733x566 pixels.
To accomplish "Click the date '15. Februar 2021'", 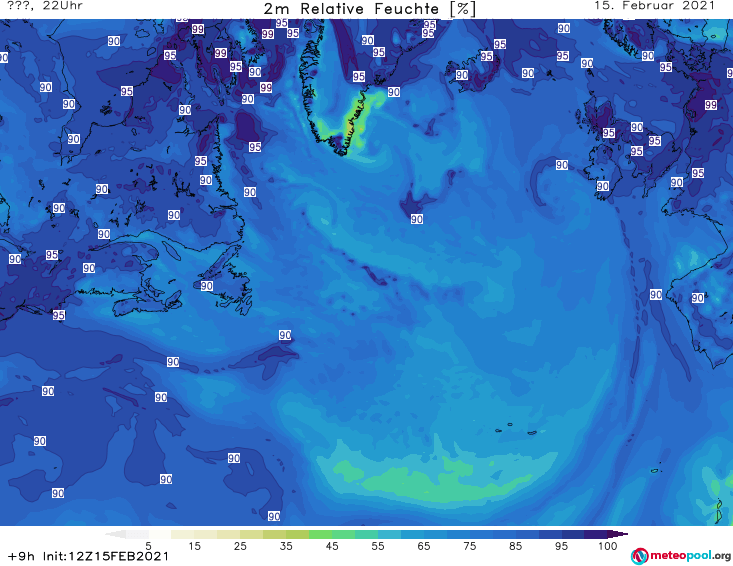I will pyautogui.click(x=654, y=6).
